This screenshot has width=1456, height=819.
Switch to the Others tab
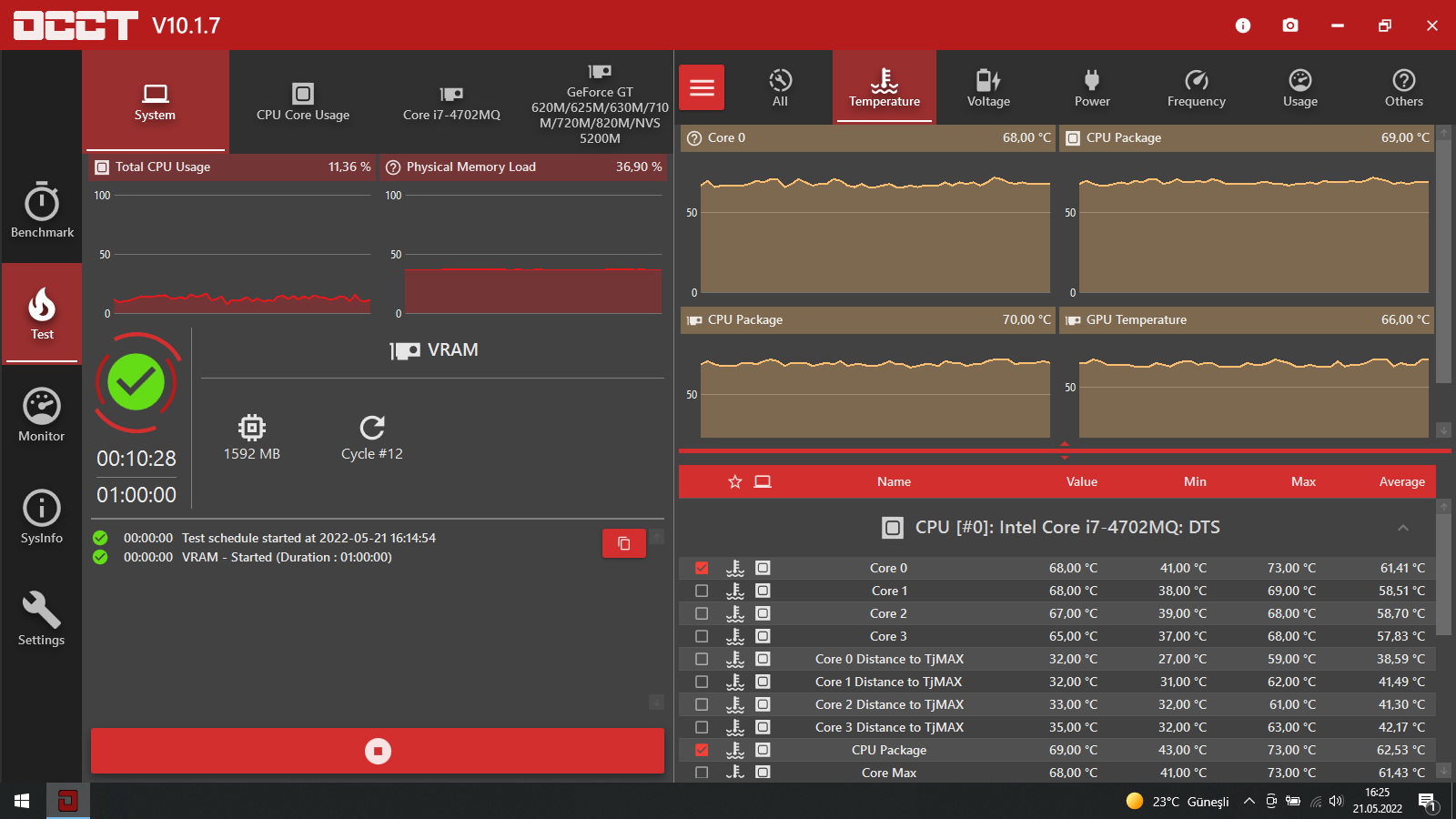(1404, 87)
